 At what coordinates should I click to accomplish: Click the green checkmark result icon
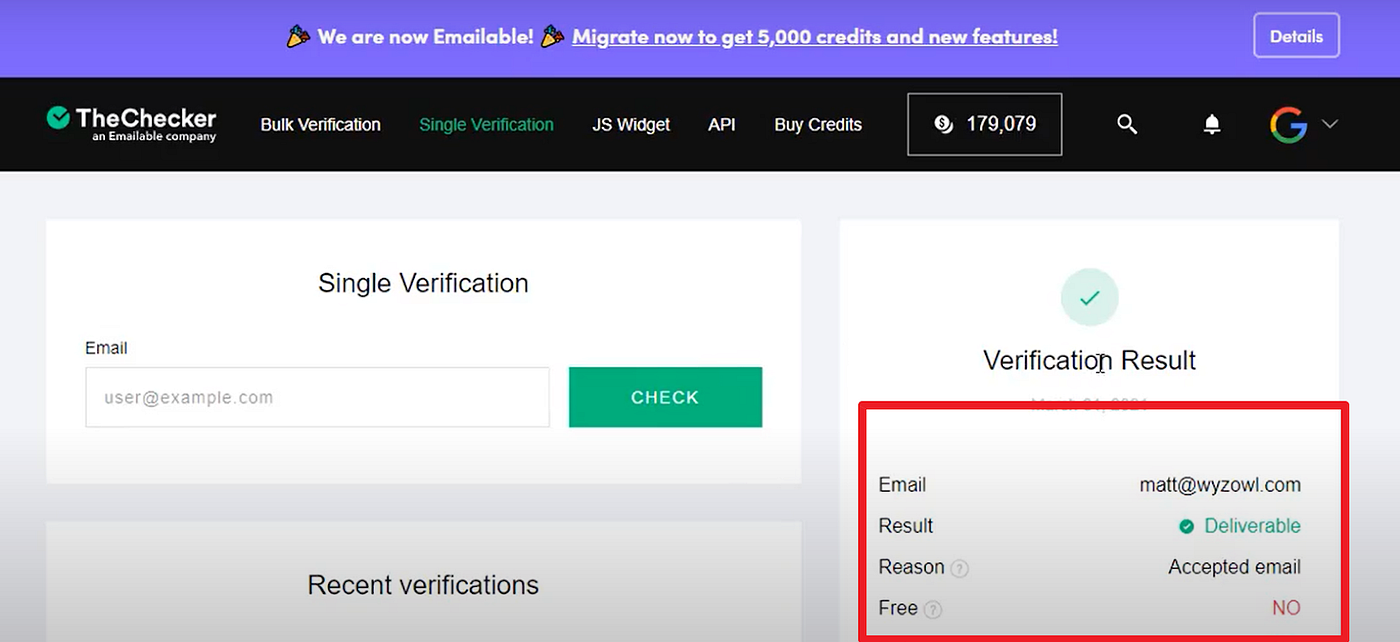click(x=1089, y=297)
